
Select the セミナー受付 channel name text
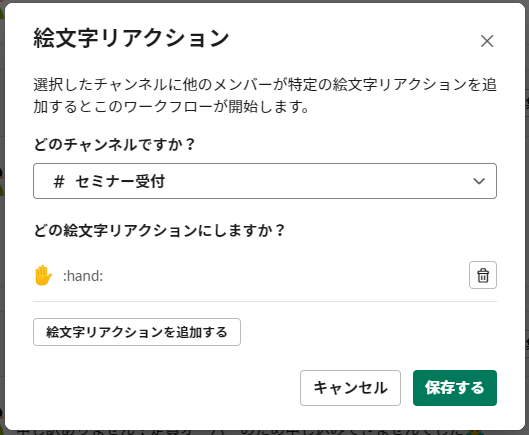120,181
